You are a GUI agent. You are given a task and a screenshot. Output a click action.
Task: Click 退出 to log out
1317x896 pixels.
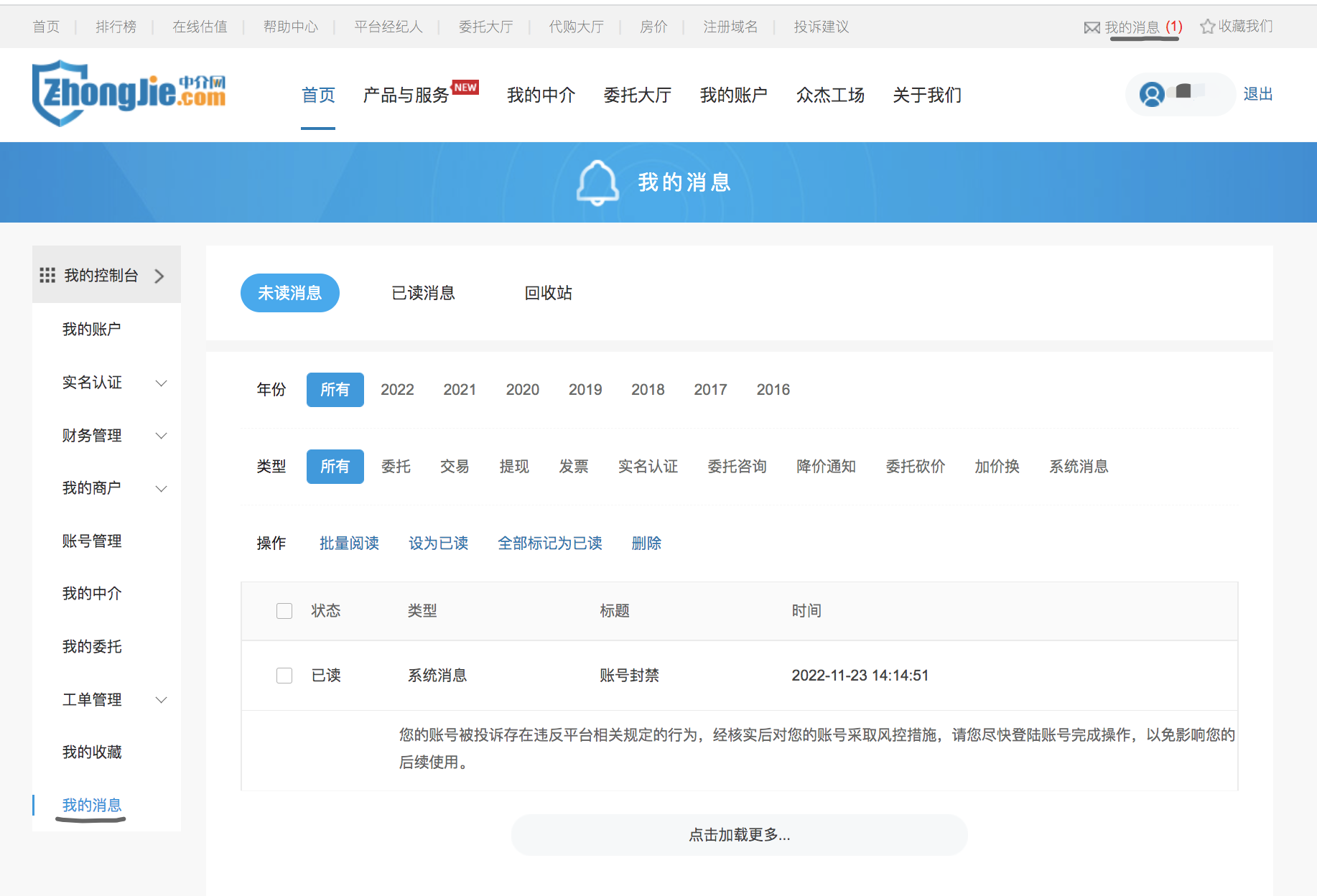pyautogui.click(x=1257, y=94)
